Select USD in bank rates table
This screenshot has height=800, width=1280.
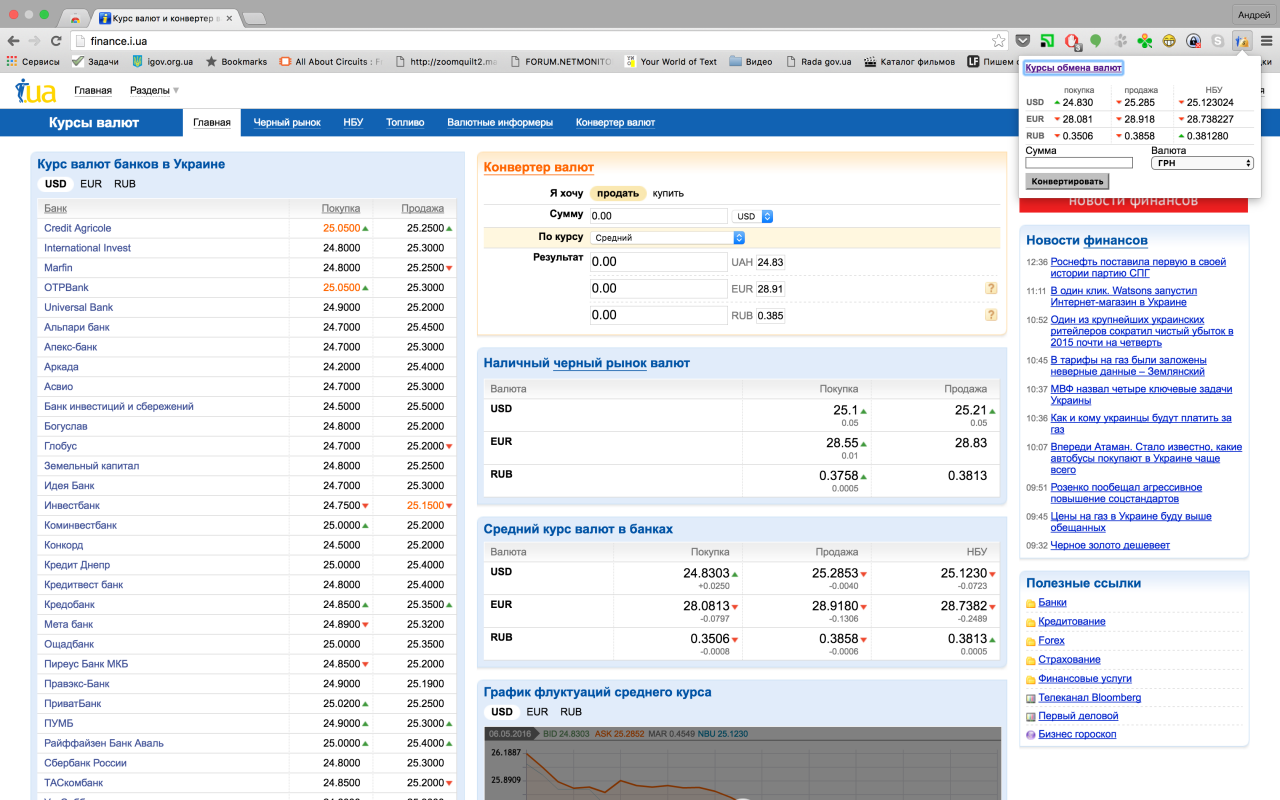(x=56, y=184)
